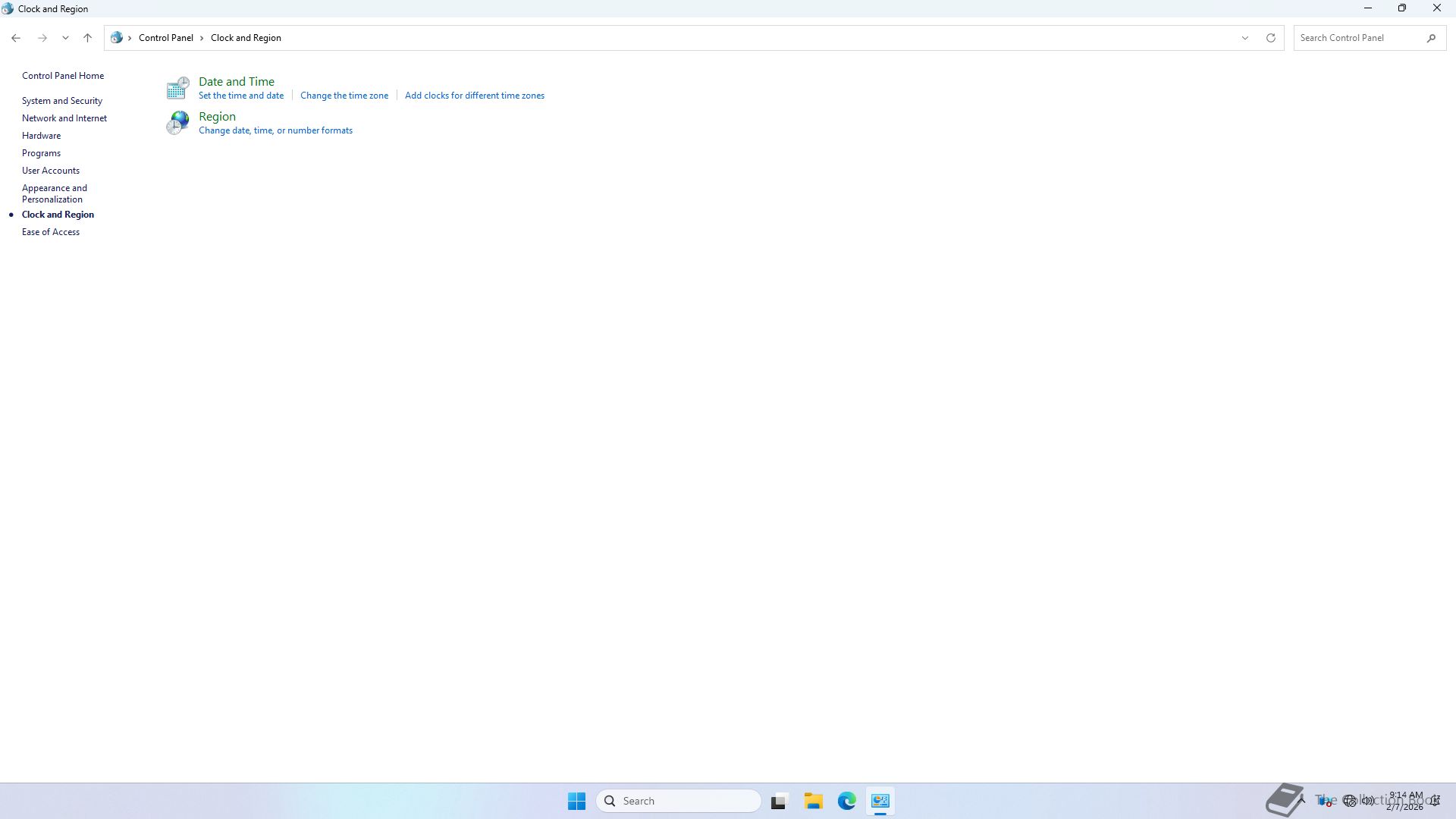Click Change date, time, or number formats
Image resolution: width=1456 pixels, height=819 pixels.
pyautogui.click(x=275, y=130)
